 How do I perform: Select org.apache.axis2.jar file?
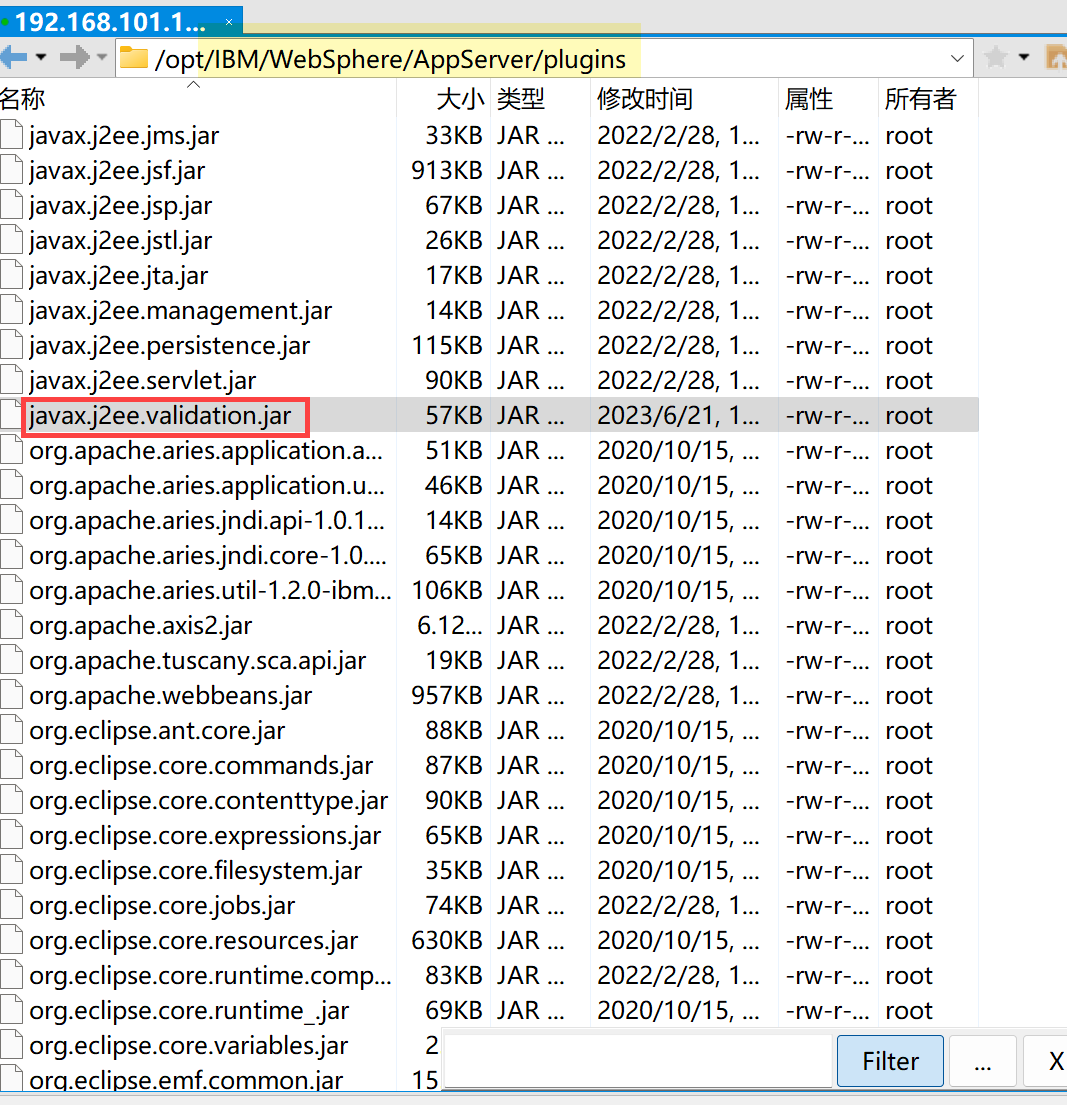tap(141, 626)
